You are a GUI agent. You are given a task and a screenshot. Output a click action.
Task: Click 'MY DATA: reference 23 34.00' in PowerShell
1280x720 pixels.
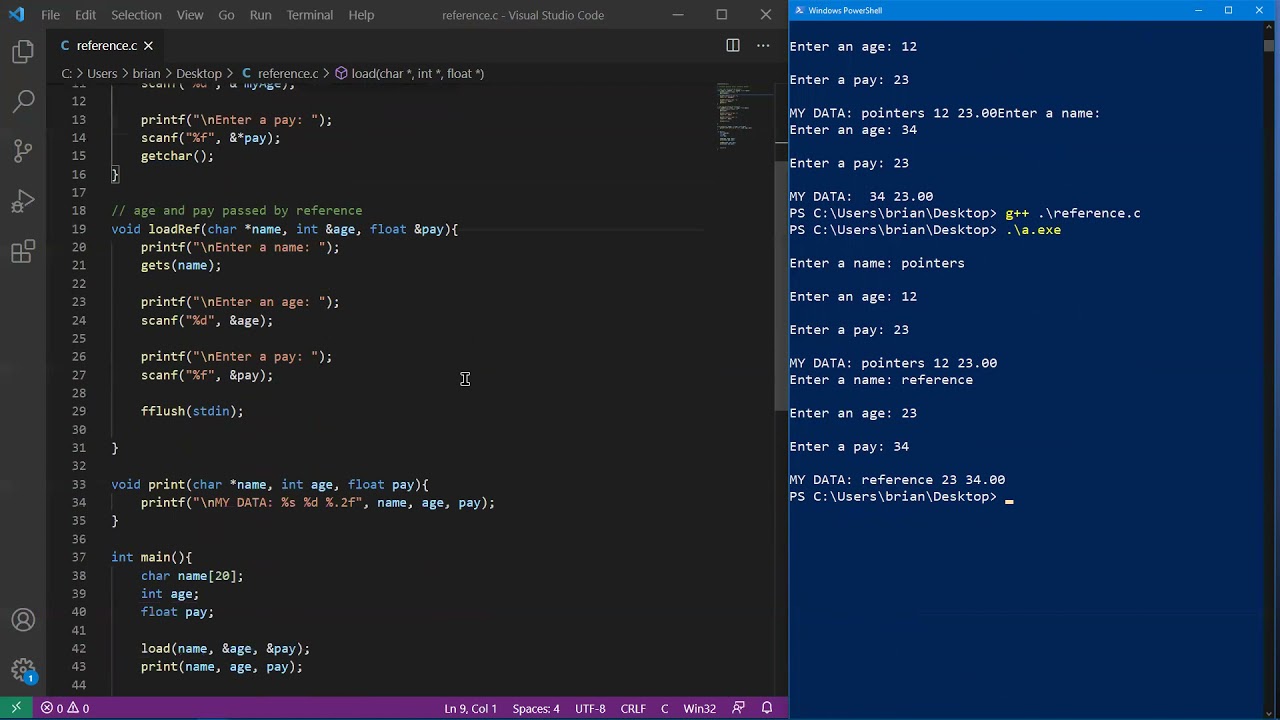click(897, 480)
